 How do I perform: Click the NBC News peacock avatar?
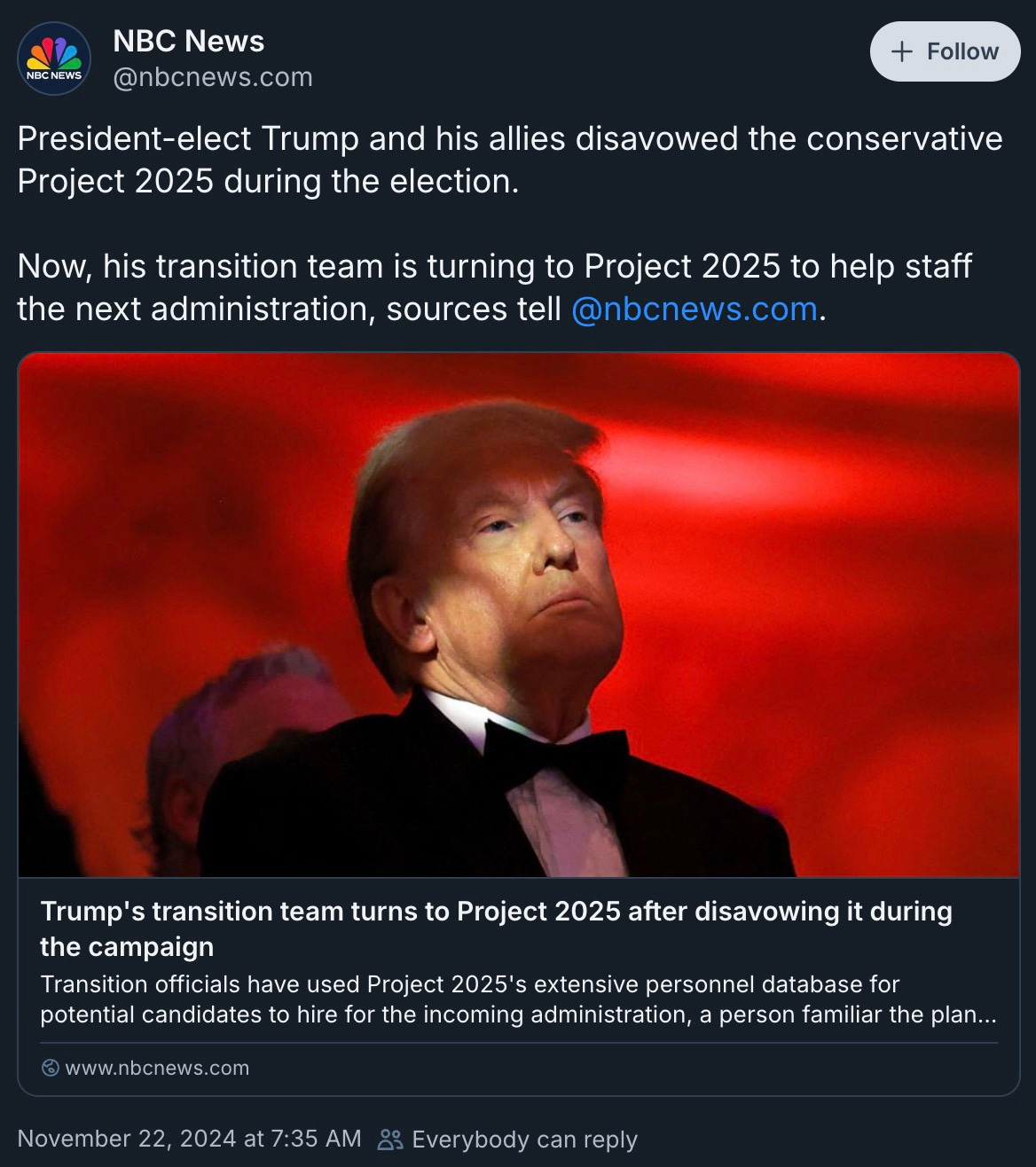54,59
